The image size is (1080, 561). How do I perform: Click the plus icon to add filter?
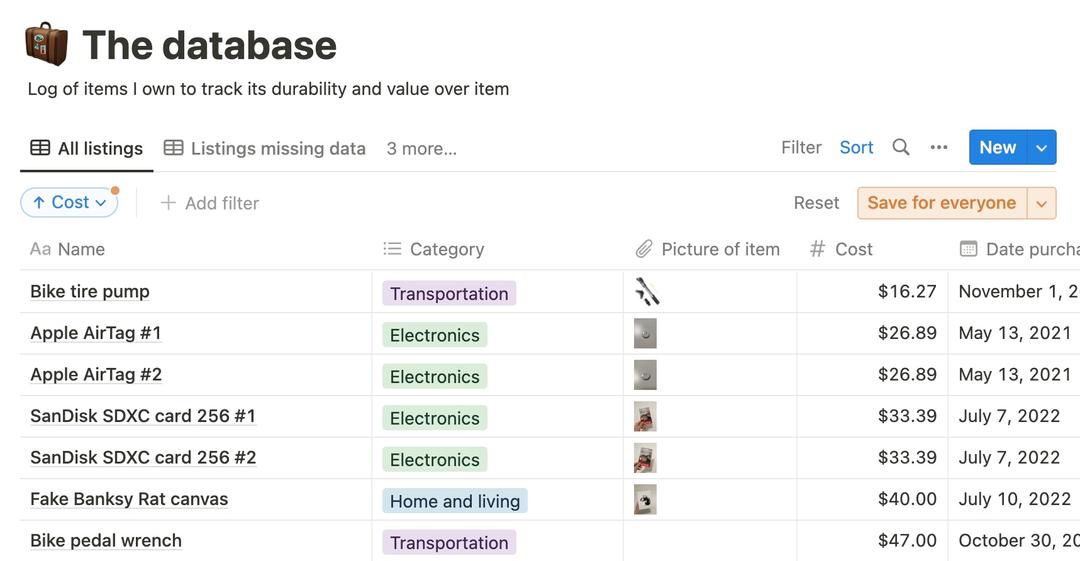click(x=168, y=203)
